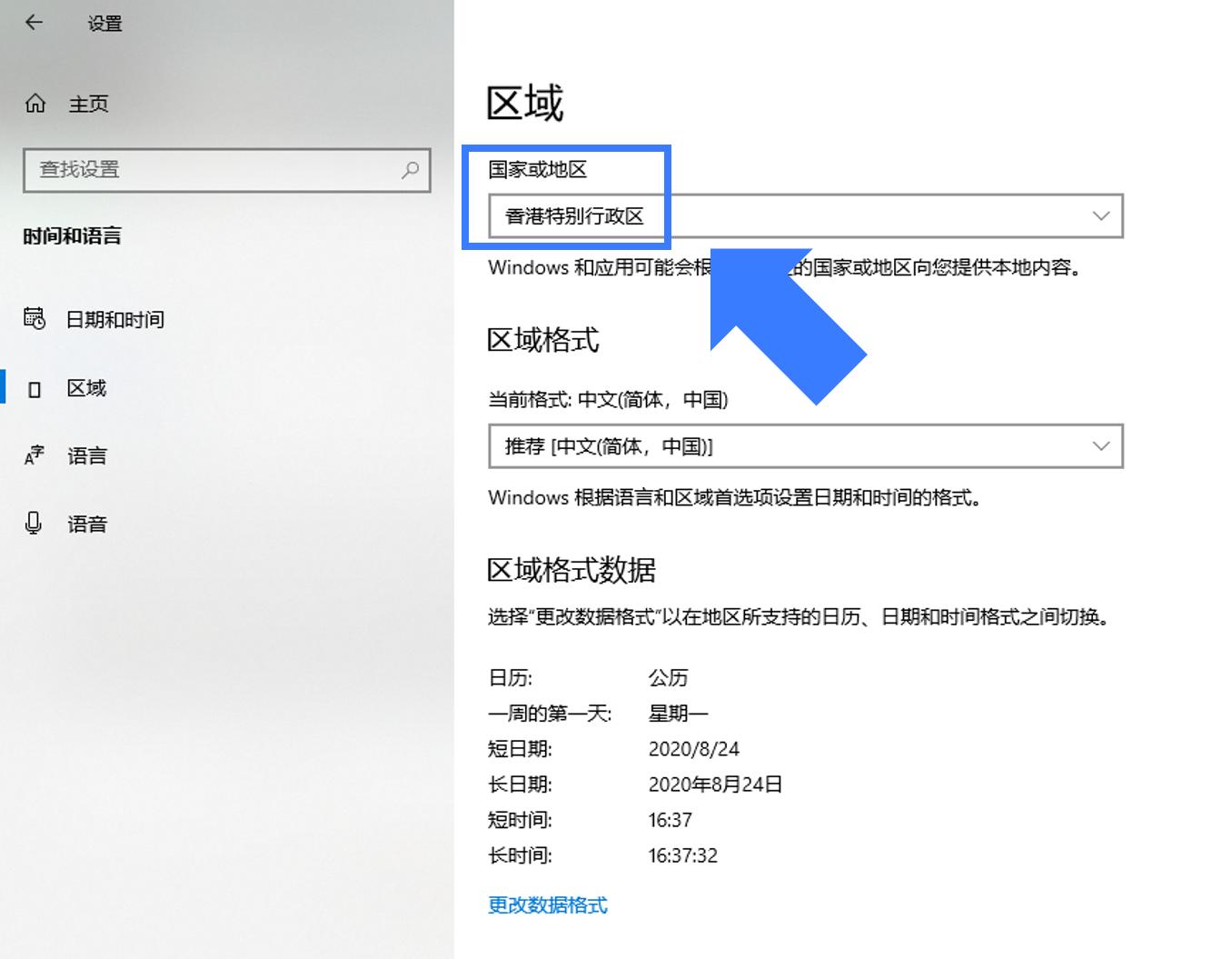Click the back arrow icon
This screenshot has width=1232, height=959.
pyautogui.click(x=35, y=23)
